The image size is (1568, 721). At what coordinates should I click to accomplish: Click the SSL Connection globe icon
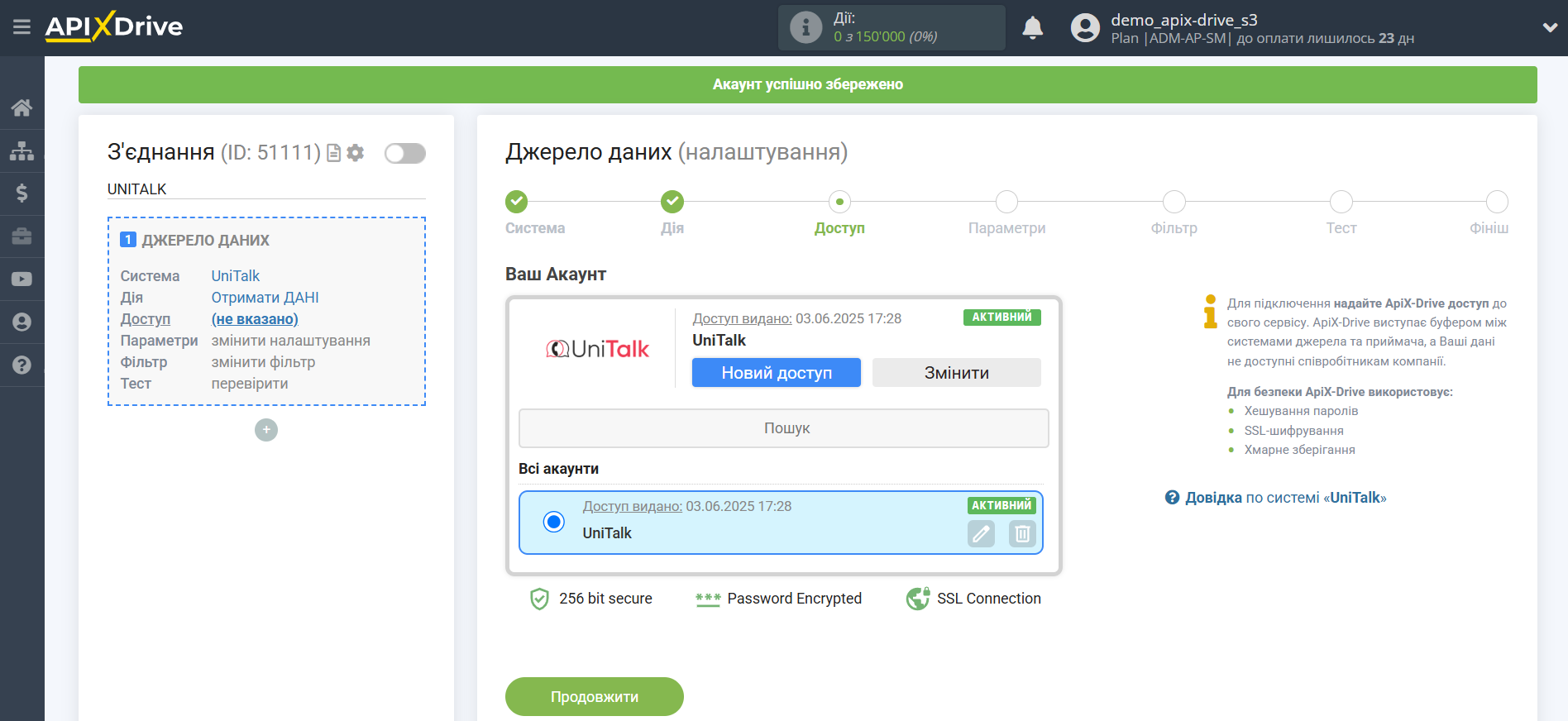click(x=918, y=599)
